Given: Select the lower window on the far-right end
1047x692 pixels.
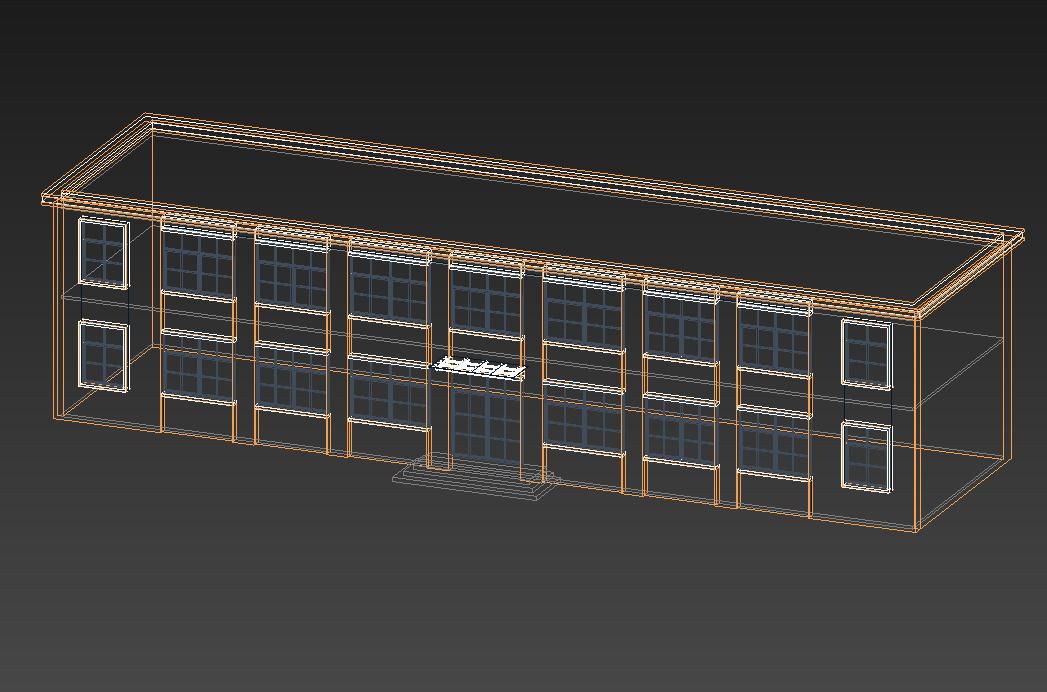Looking at the screenshot, I should click(x=866, y=457).
